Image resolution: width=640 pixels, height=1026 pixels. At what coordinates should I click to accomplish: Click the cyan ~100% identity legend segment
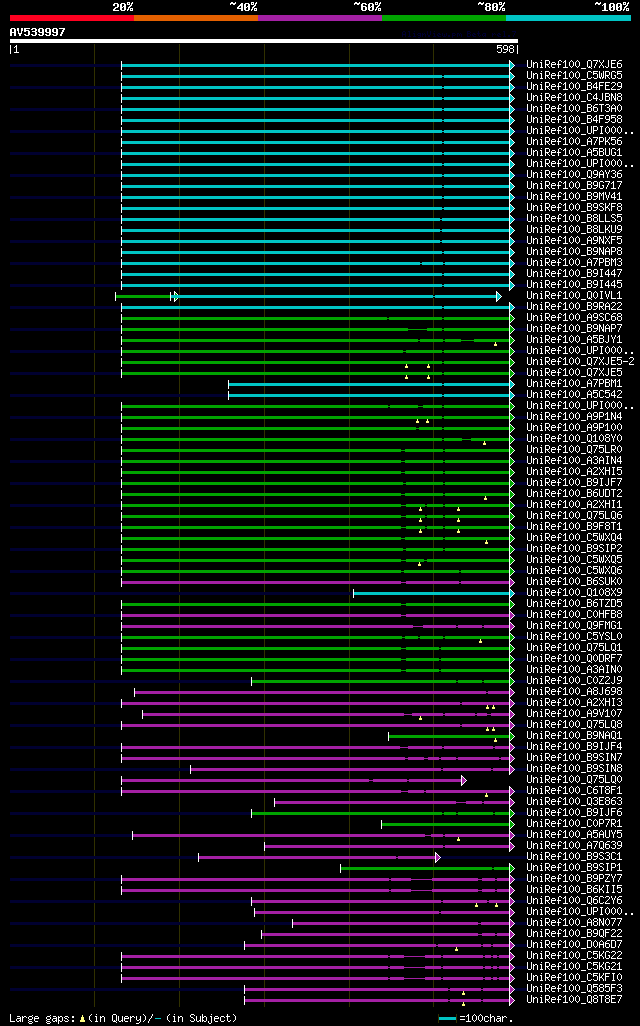(569, 18)
